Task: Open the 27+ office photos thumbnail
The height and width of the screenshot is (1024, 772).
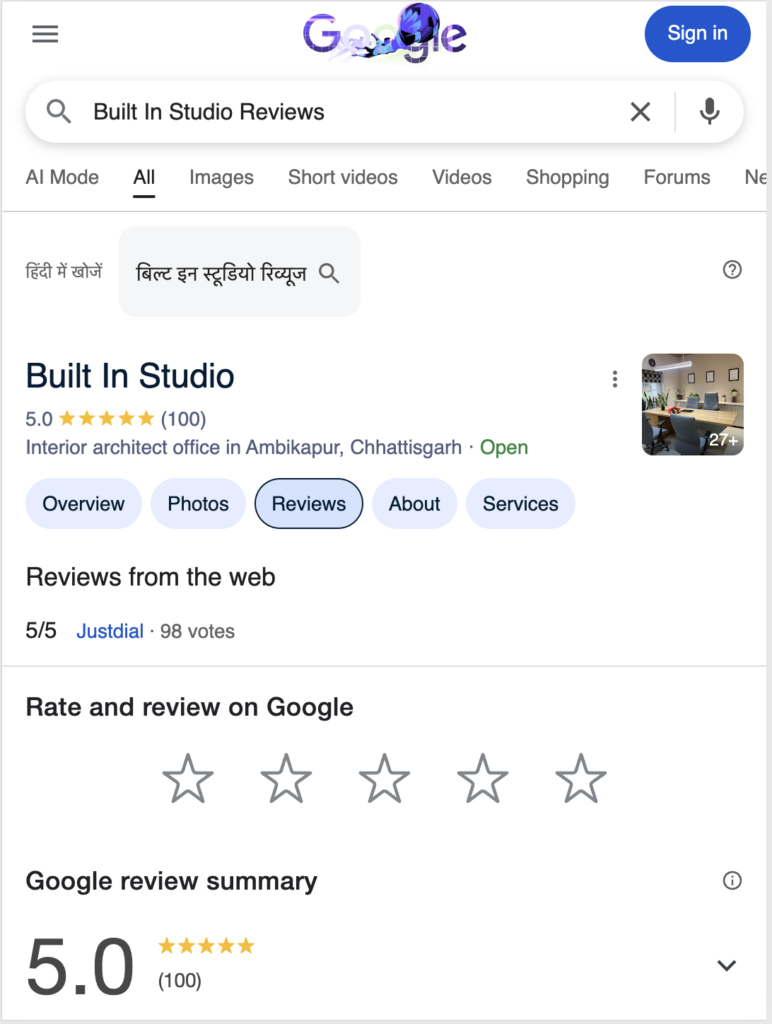Action: point(693,404)
